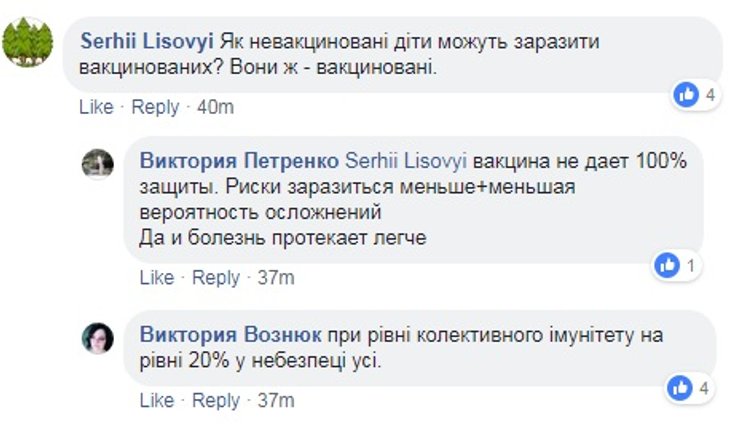This screenshot has height=427, width=740.
Task: Click the like reaction icon on Serhii Lisovyi's comment
Action: pyautogui.click(x=686, y=95)
